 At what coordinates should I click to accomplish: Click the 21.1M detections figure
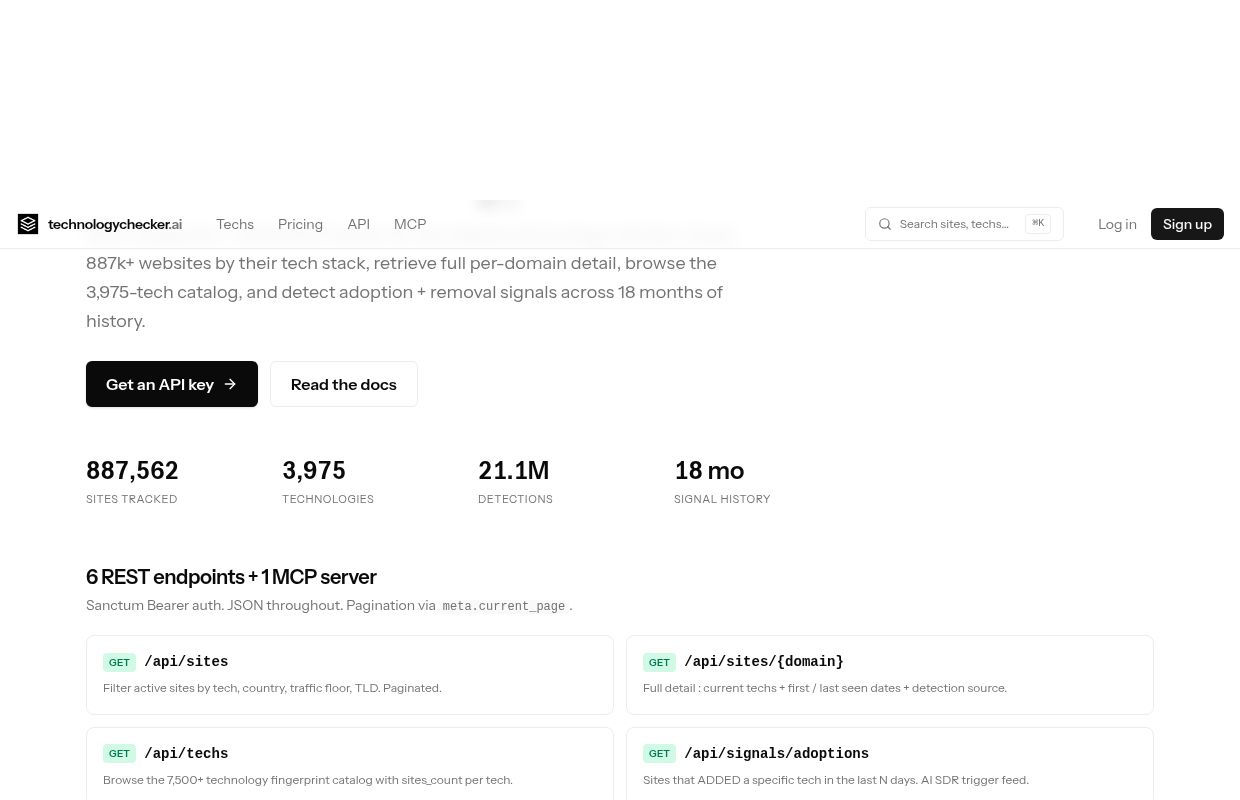click(x=514, y=470)
